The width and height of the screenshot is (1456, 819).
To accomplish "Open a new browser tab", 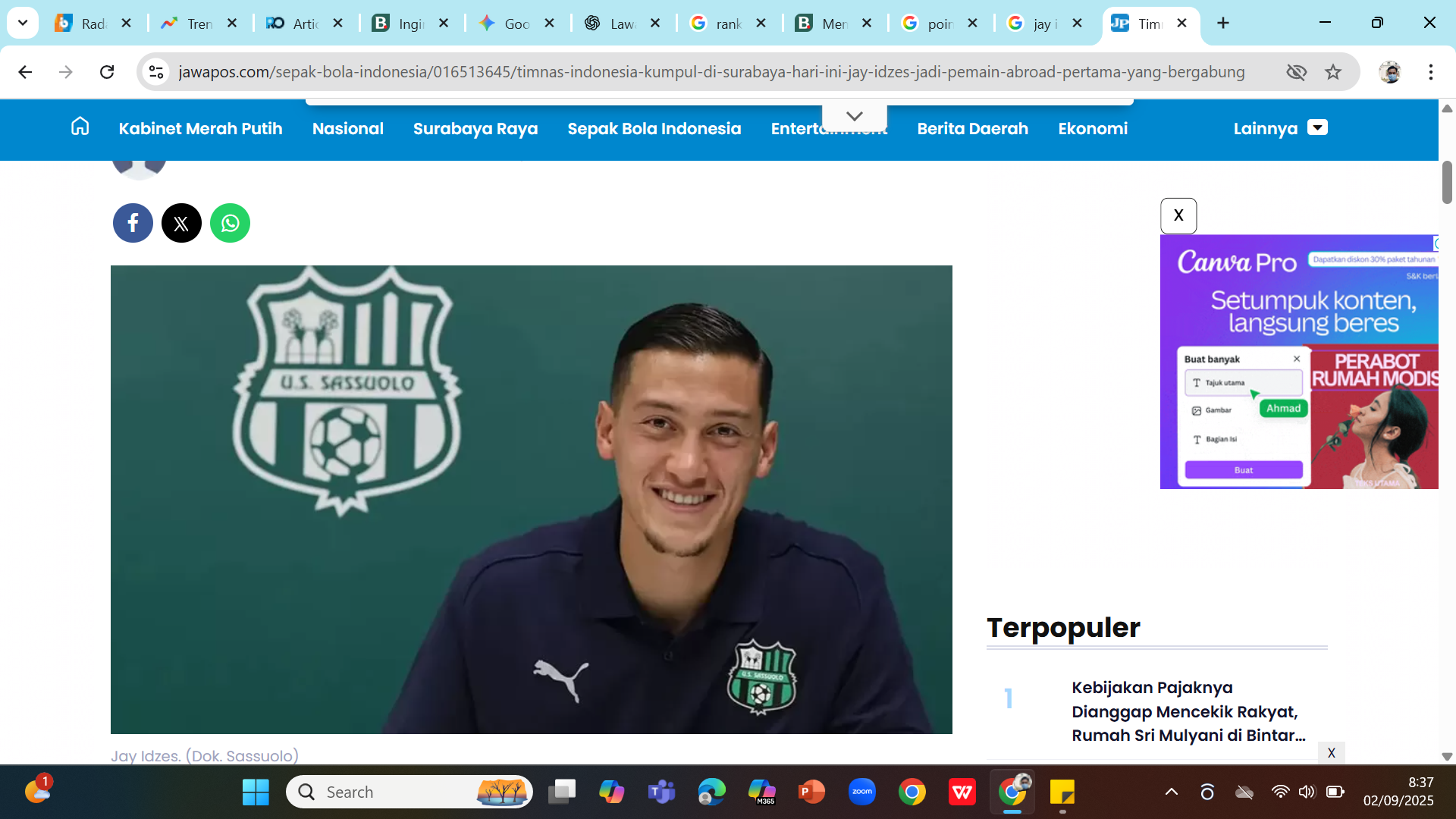I will click(x=1223, y=24).
